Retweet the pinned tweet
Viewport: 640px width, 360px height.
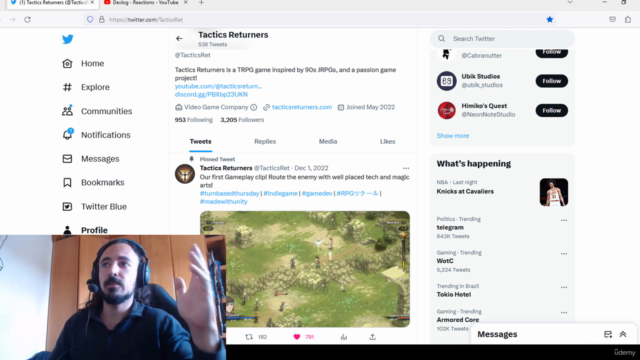coord(249,337)
